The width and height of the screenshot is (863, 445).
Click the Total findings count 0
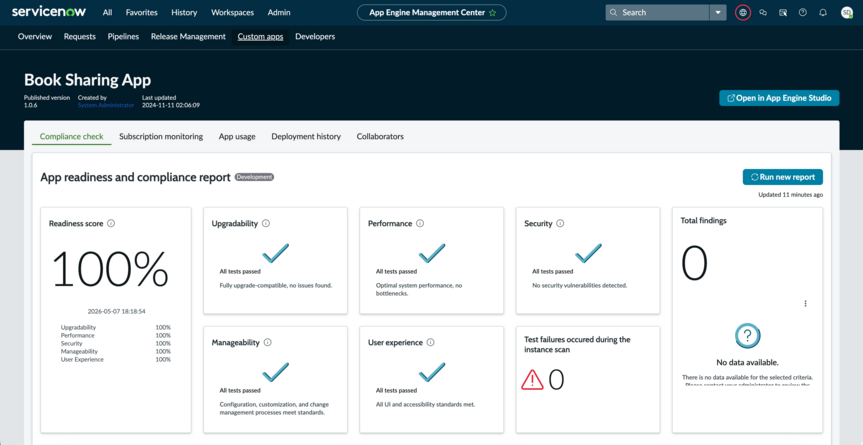694,263
